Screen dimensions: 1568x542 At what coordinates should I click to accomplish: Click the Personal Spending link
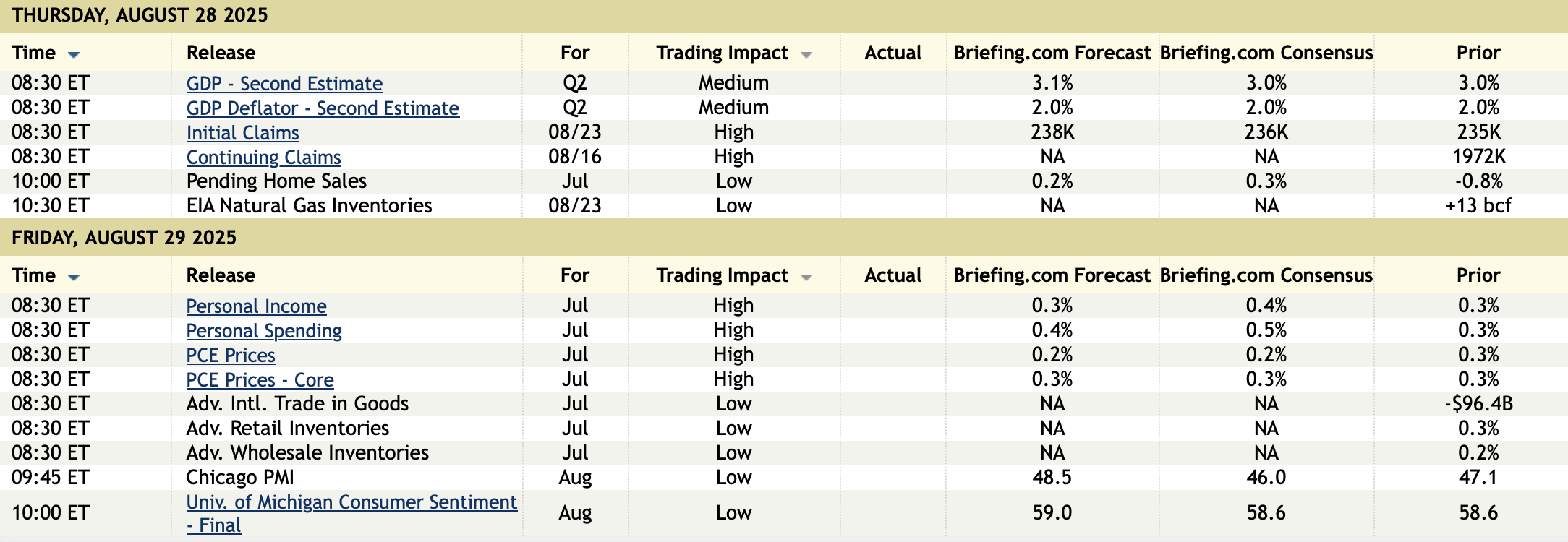click(264, 331)
